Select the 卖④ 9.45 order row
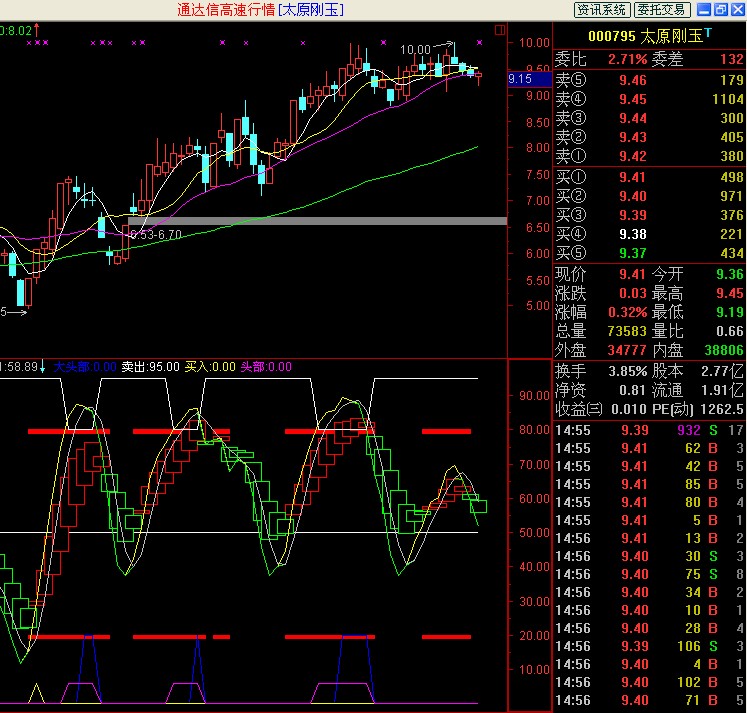This screenshot has height=713, width=747. tap(649, 99)
